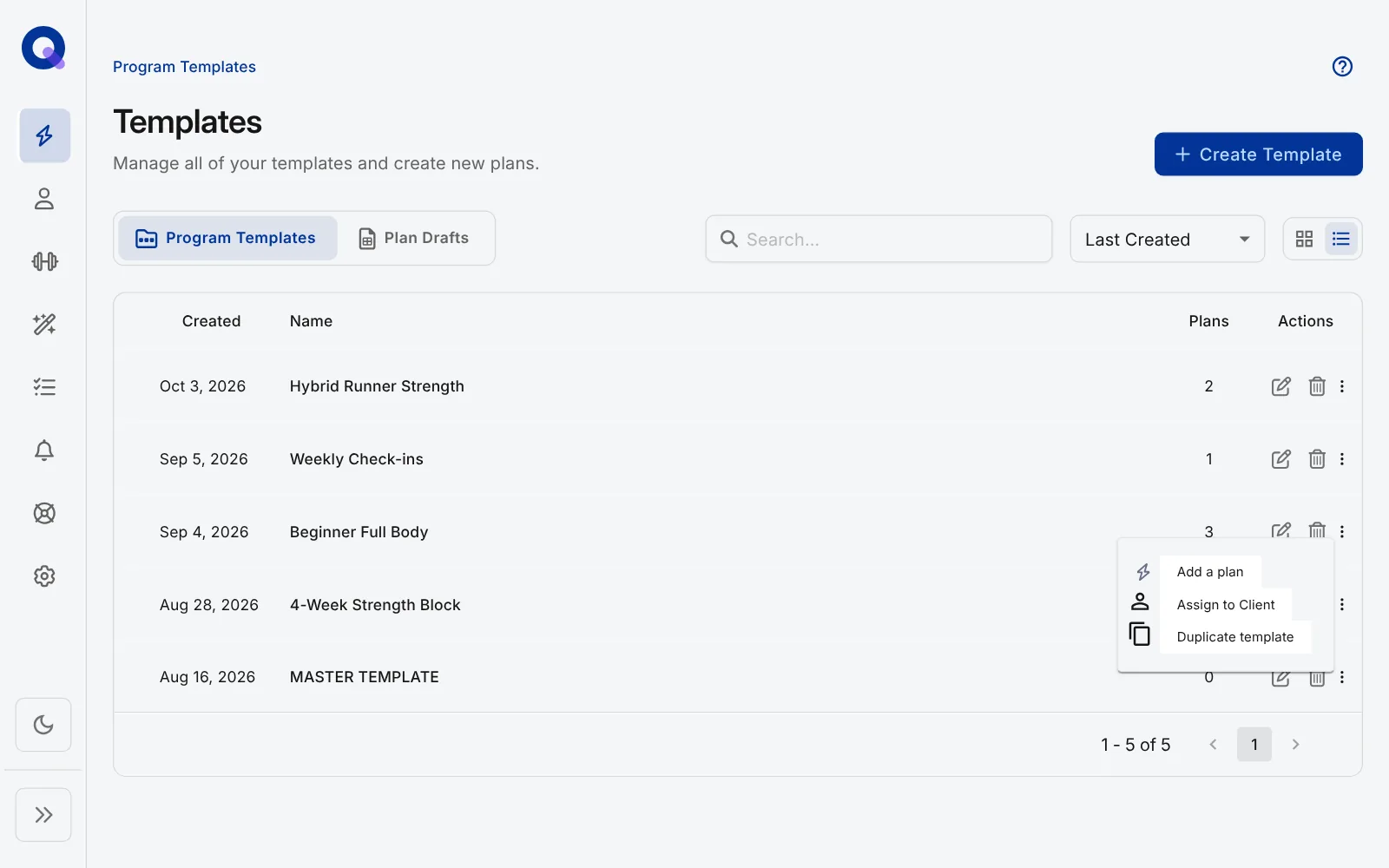Viewport: 1389px width, 868px height.
Task: Open the notifications bell icon
Action: coord(44,450)
